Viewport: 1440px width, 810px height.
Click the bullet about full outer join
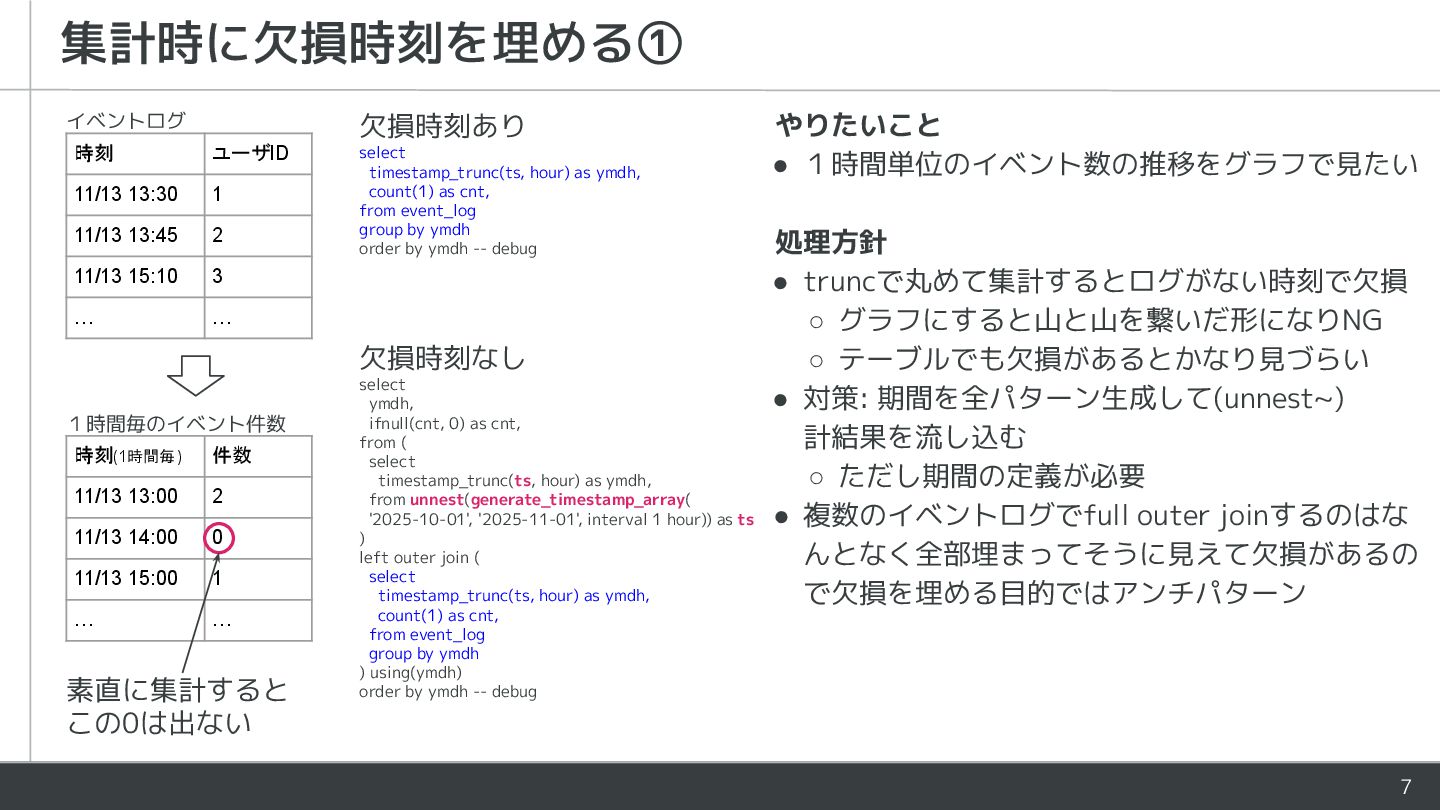(1111, 553)
